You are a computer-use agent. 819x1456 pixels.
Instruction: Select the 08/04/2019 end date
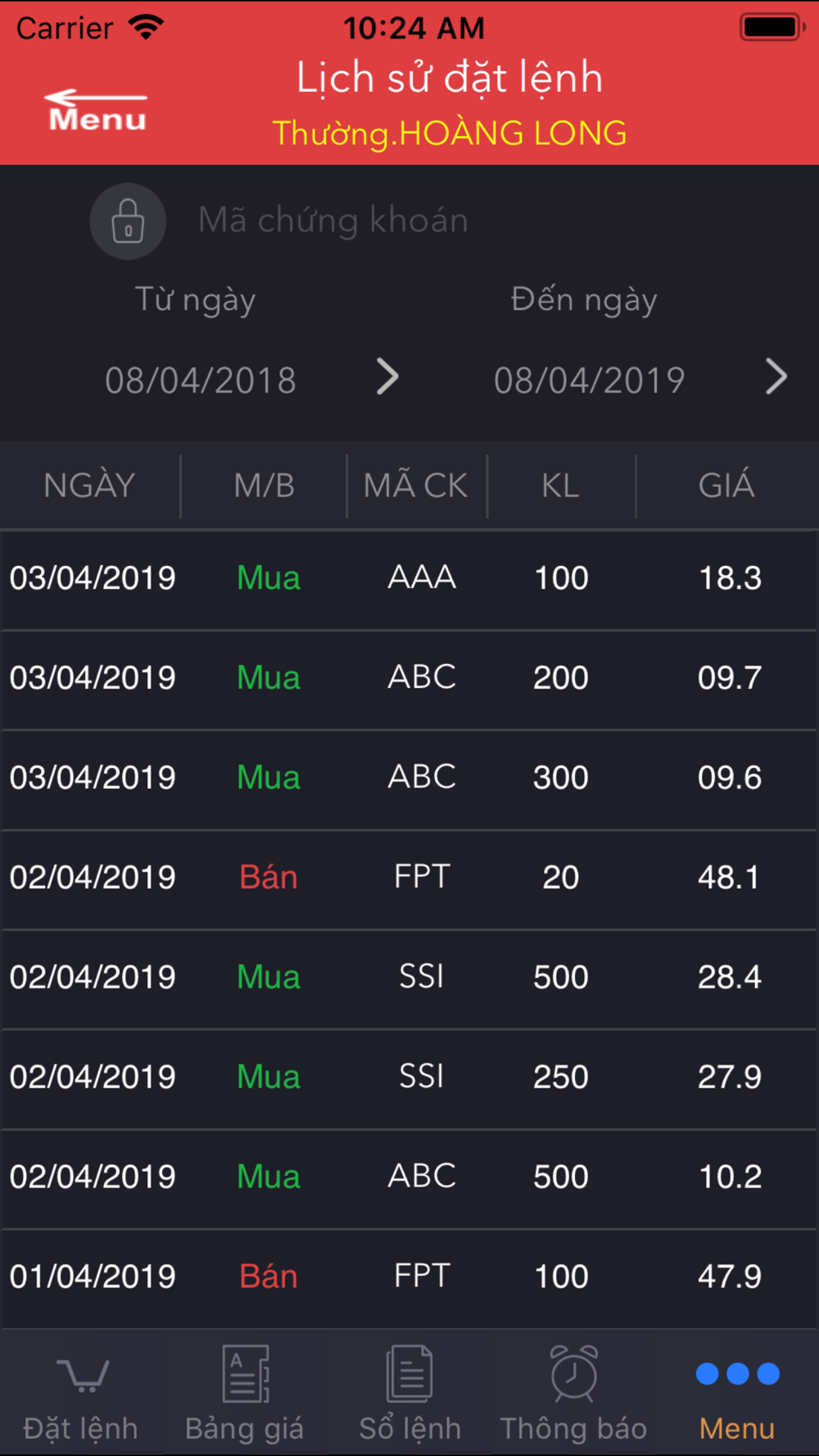(x=589, y=380)
